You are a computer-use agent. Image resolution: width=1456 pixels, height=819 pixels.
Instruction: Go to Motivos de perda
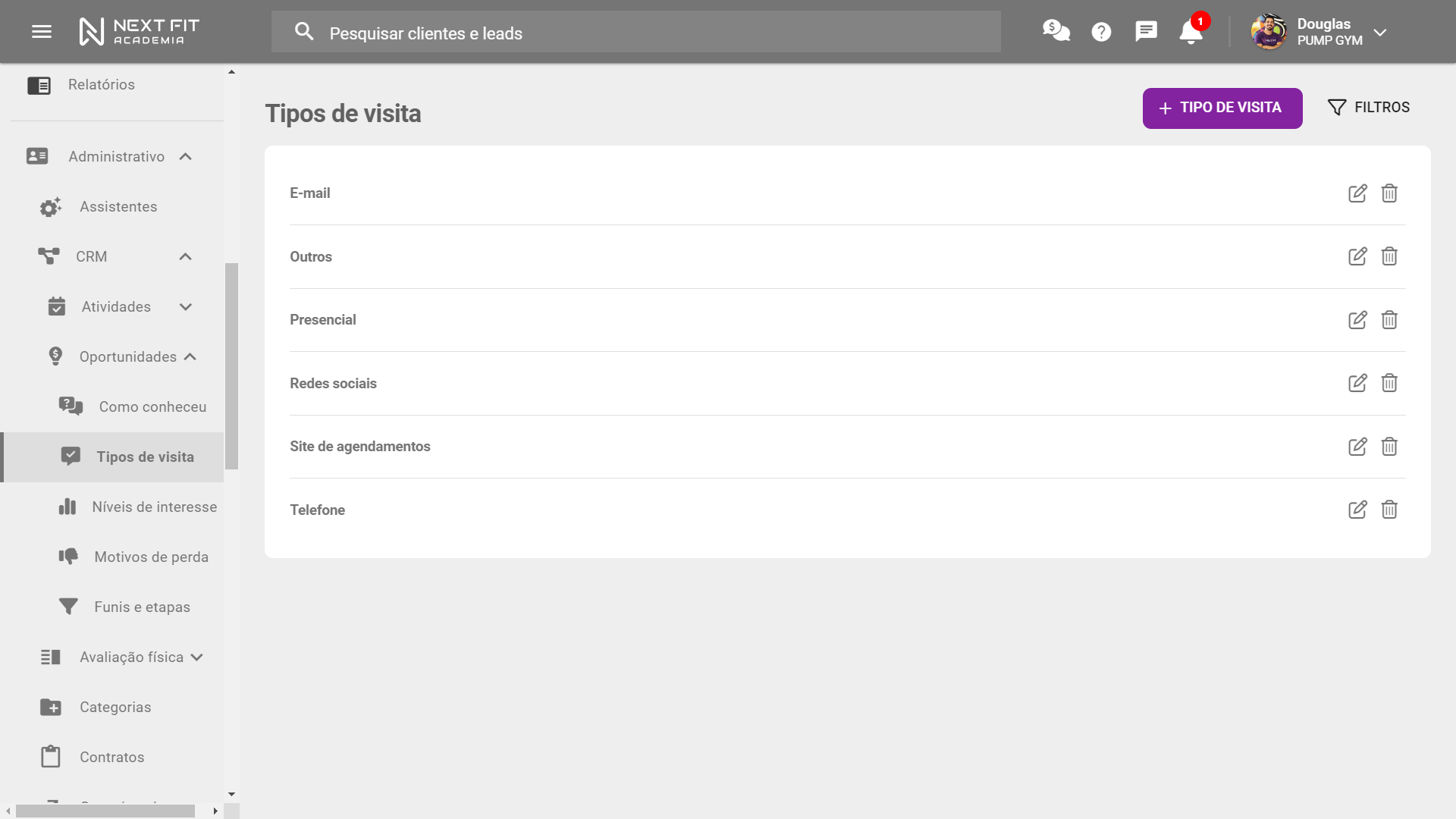point(151,557)
